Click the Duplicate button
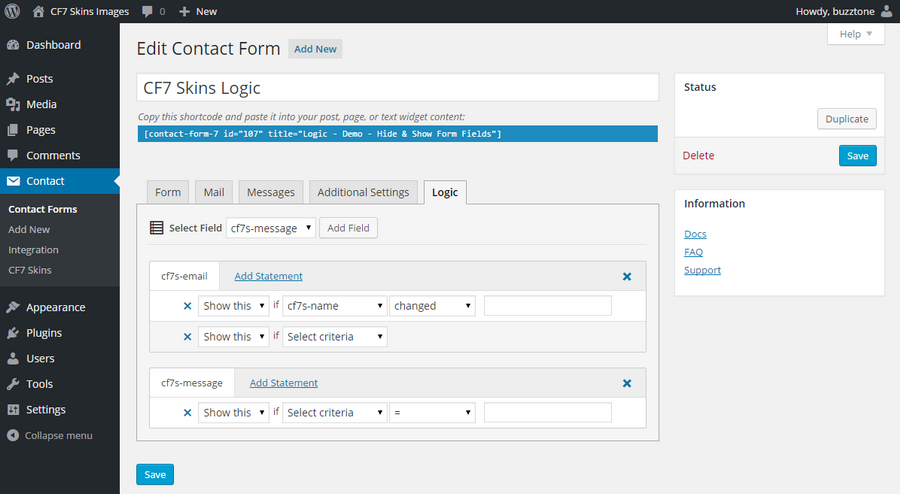The image size is (900, 494). pos(846,118)
